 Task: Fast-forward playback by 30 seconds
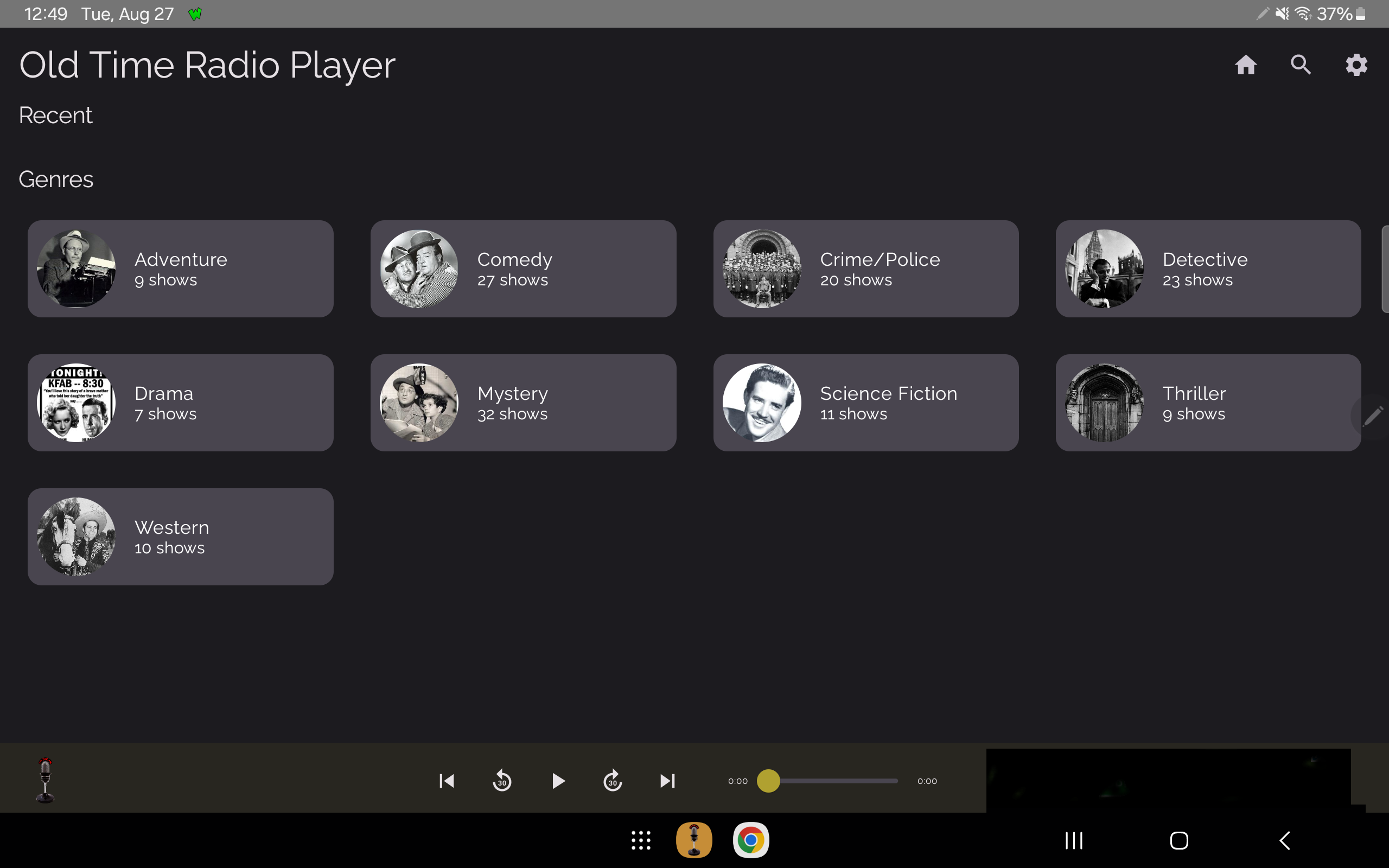(x=613, y=781)
